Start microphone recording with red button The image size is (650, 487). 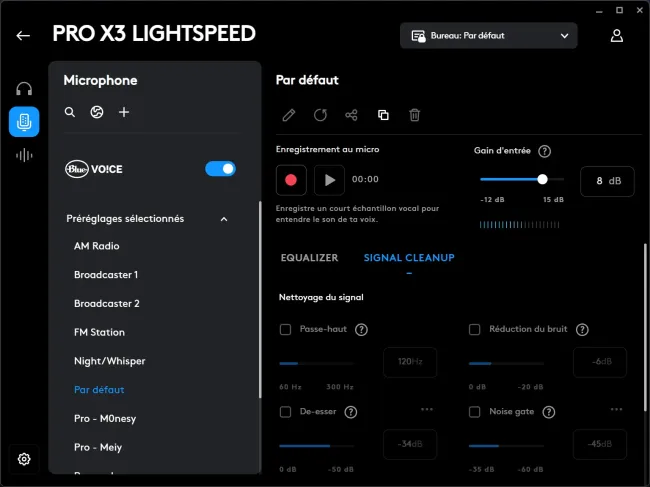coord(291,180)
